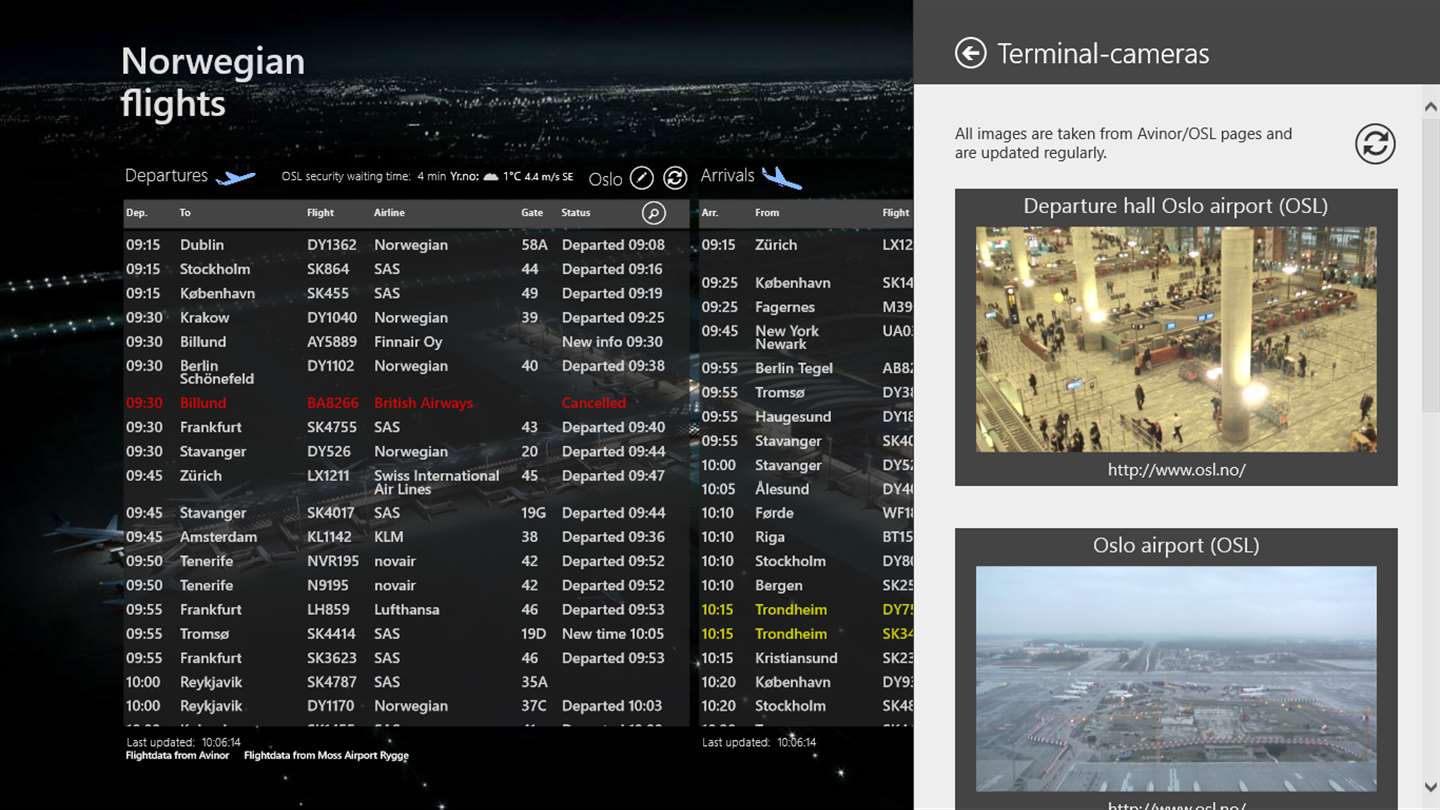Select flight number SK3623
The image size is (1440, 810).
[x=332, y=658]
